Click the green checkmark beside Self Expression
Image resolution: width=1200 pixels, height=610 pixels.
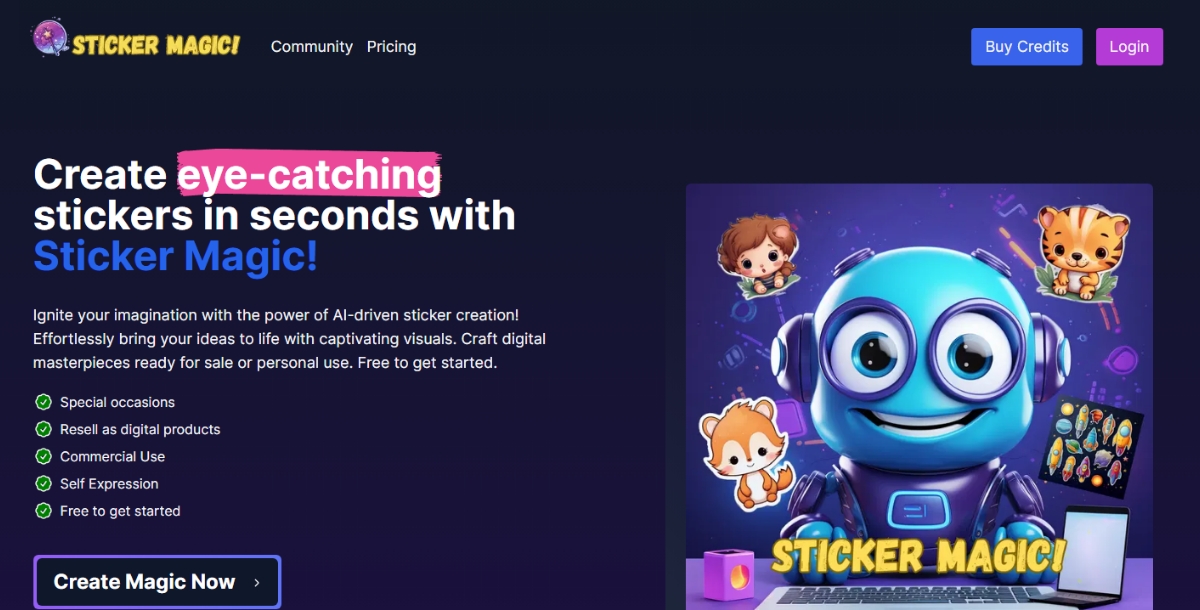click(43, 483)
